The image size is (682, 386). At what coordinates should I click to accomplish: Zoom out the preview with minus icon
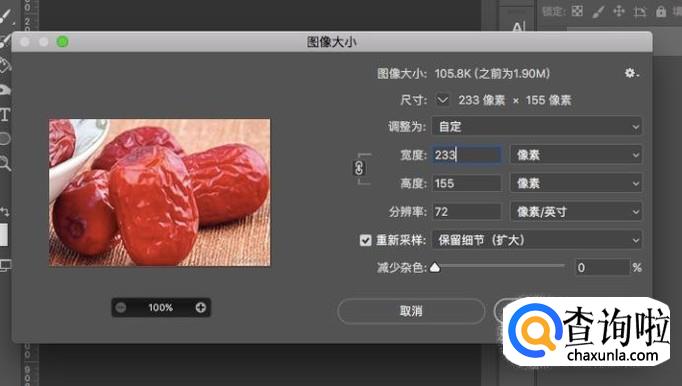pyautogui.click(x=121, y=308)
